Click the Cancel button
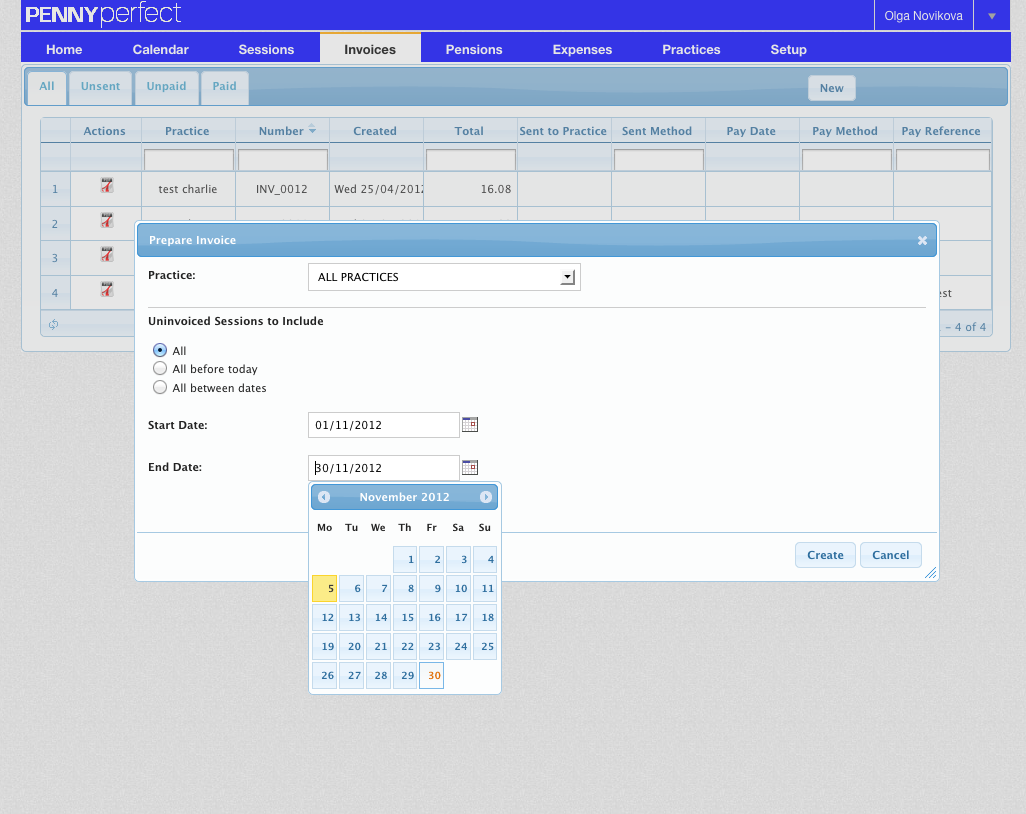This screenshot has width=1026, height=814. (890, 555)
